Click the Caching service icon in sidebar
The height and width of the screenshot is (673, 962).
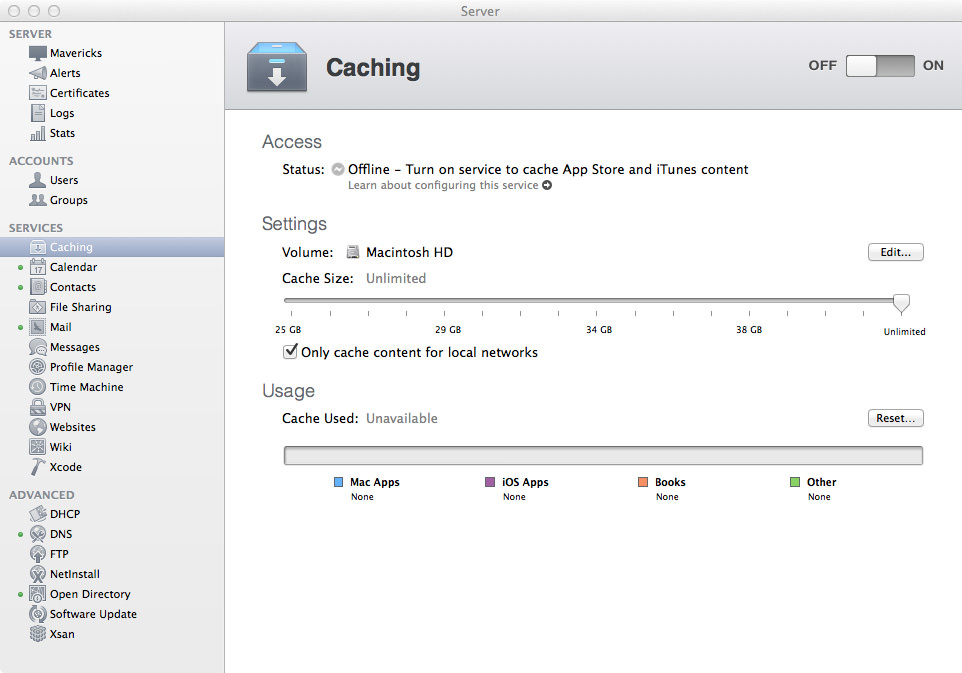(37, 247)
